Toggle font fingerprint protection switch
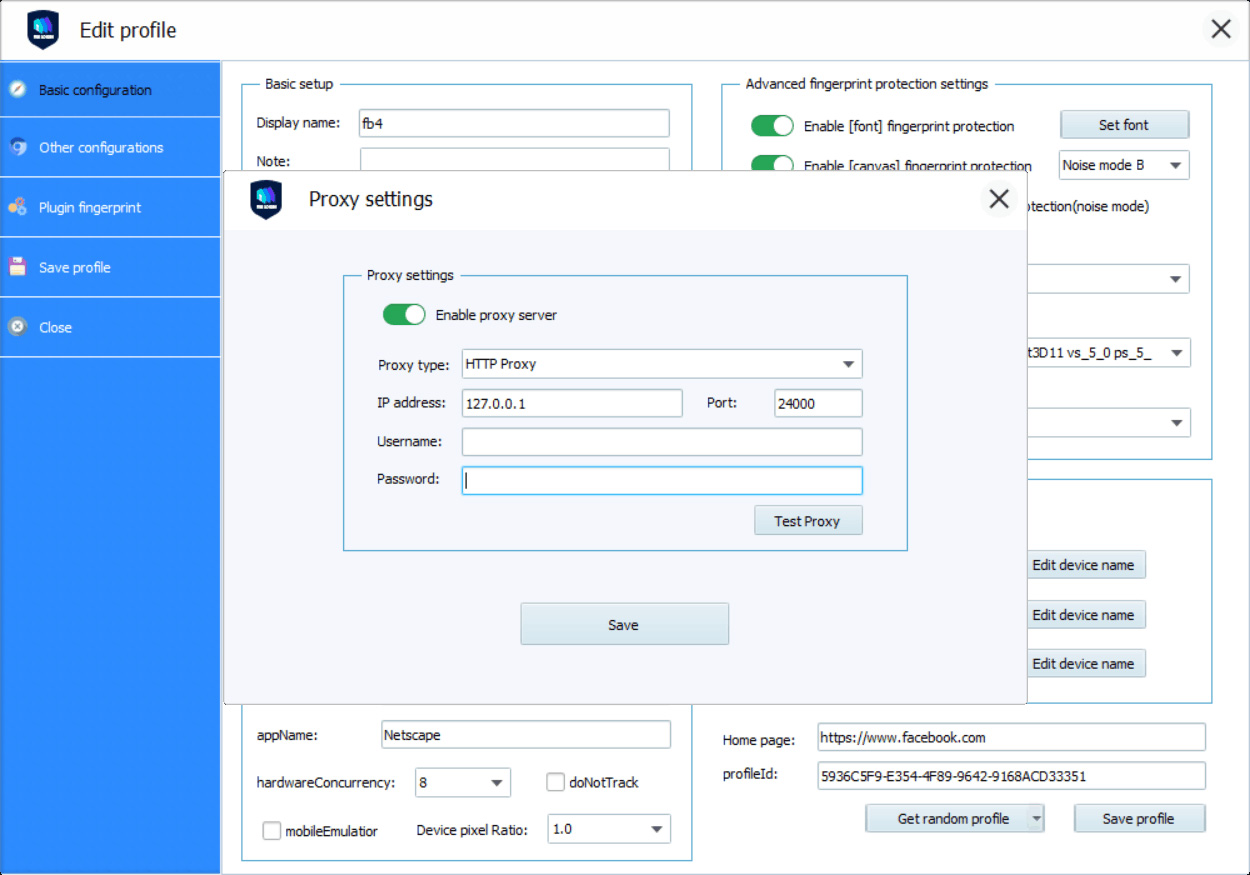Image resolution: width=1250 pixels, height=875 pixels. (x=772, y=126)
